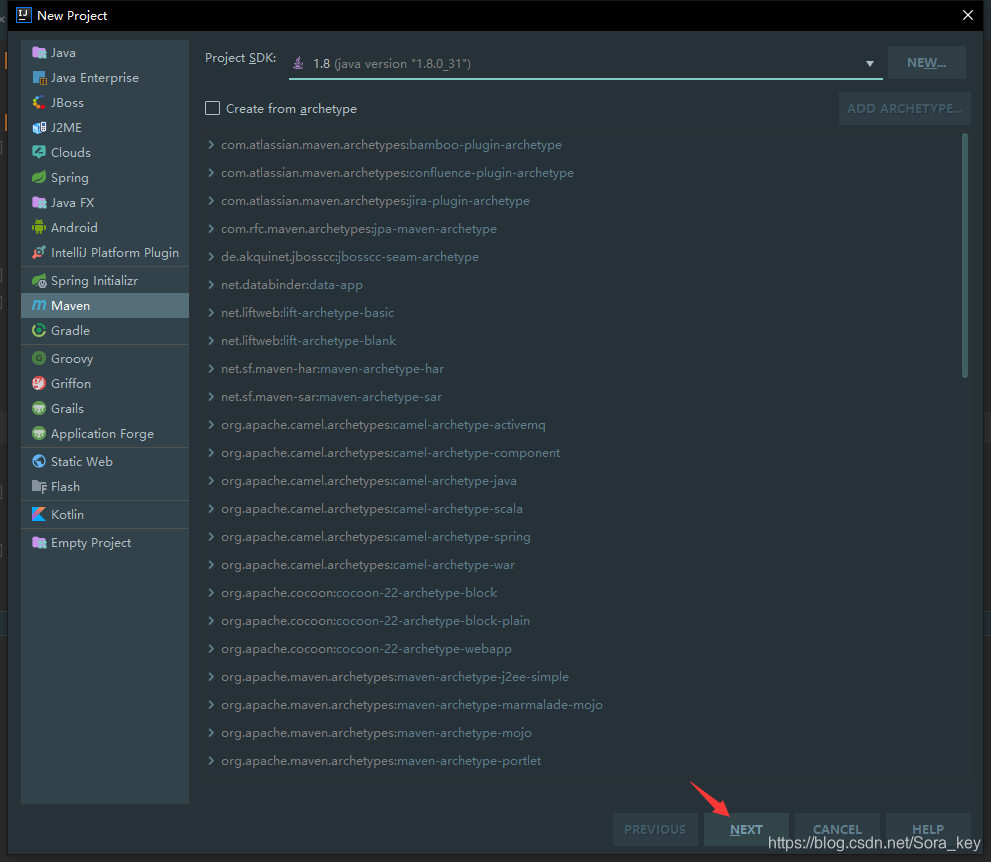Choose Spring Initializr project type label

pyautogui.click(x=94, y=281)
